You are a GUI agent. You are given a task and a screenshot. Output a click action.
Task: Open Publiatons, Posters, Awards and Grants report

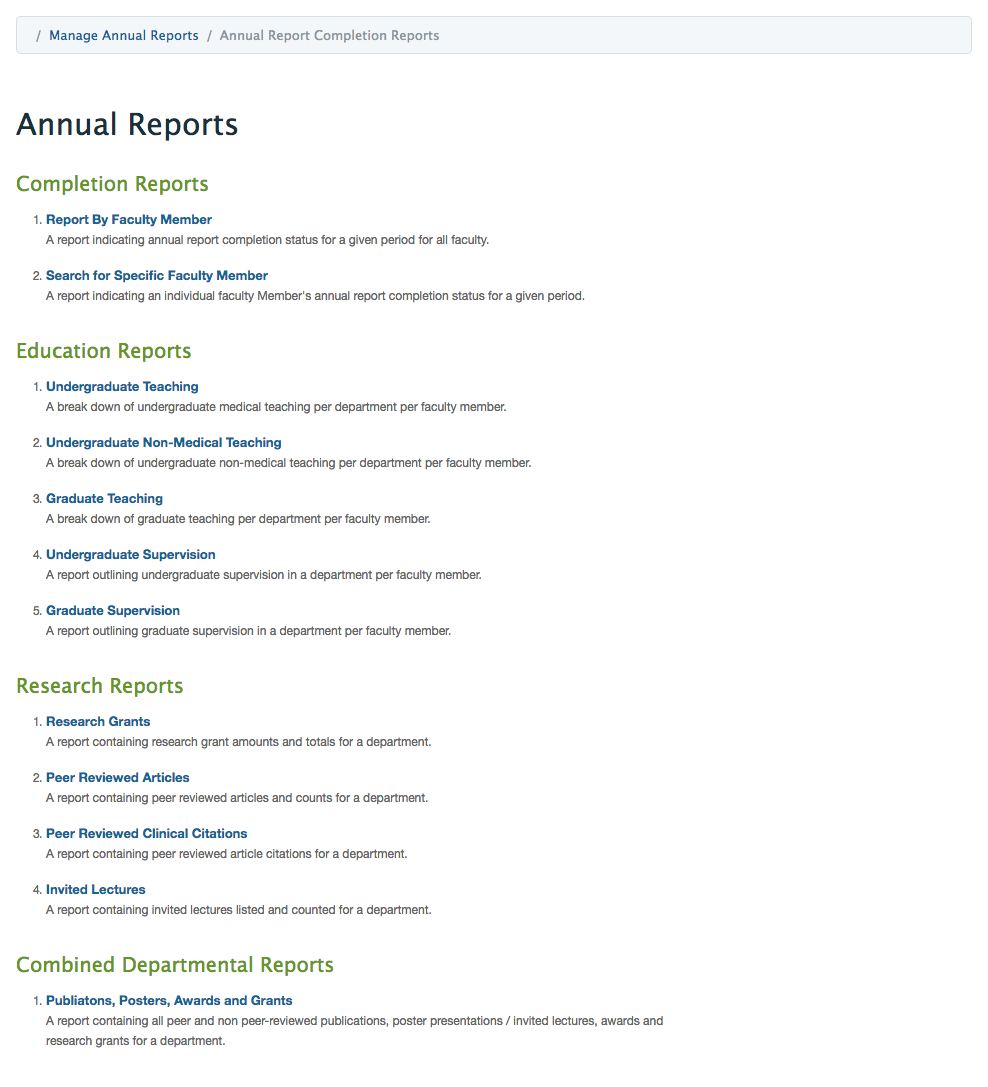click(169, 1001)
